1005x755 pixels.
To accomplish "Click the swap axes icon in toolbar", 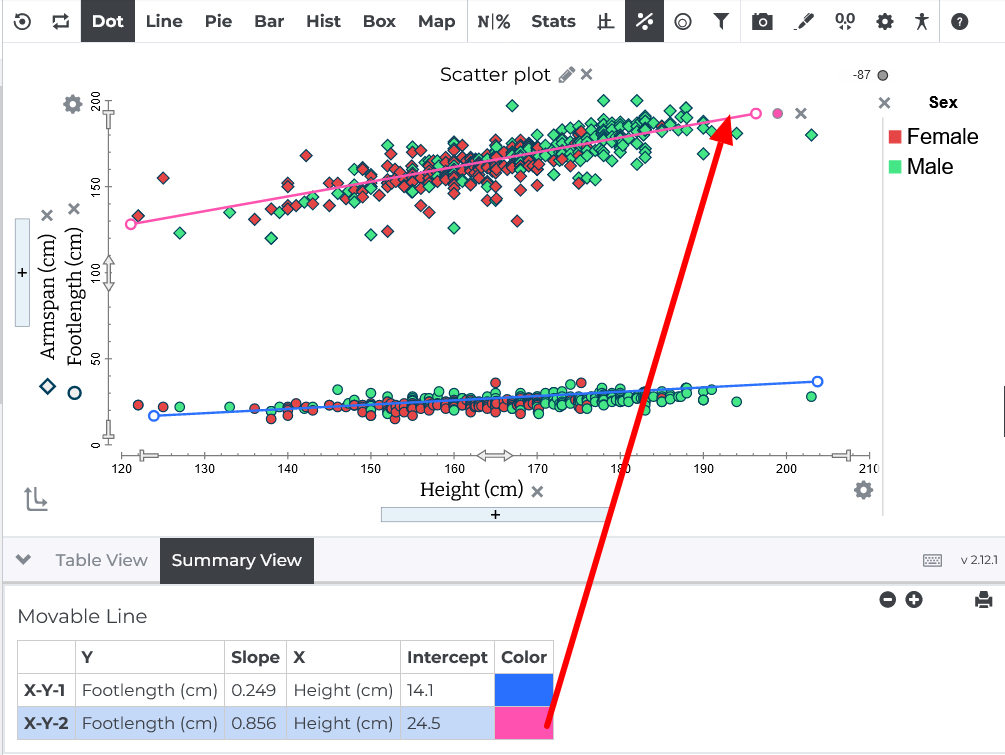I will point(60,22).
